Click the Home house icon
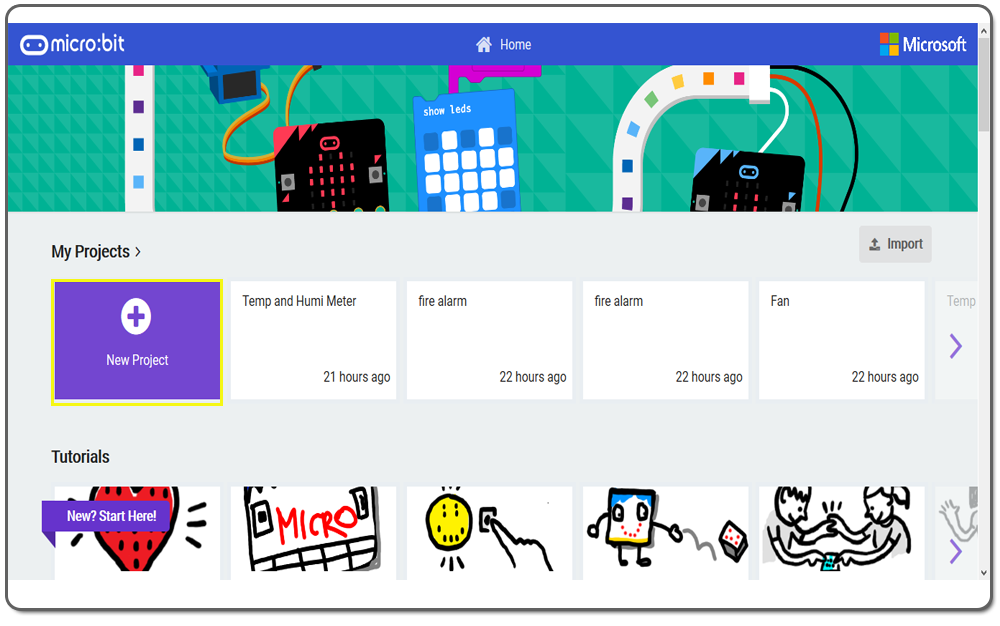Screen dimensions: 1000x626 tap(484, 45)
